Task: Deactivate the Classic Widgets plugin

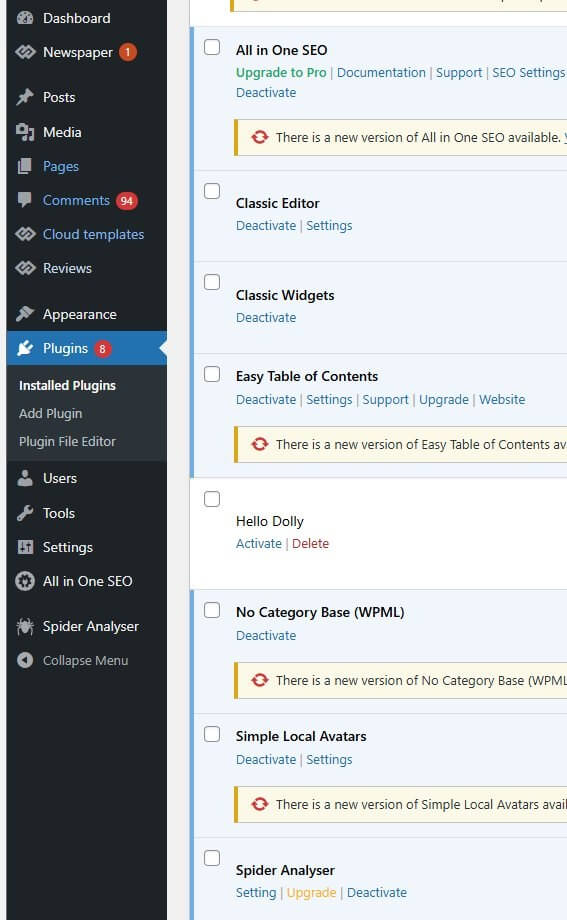Action: [266, 317]
